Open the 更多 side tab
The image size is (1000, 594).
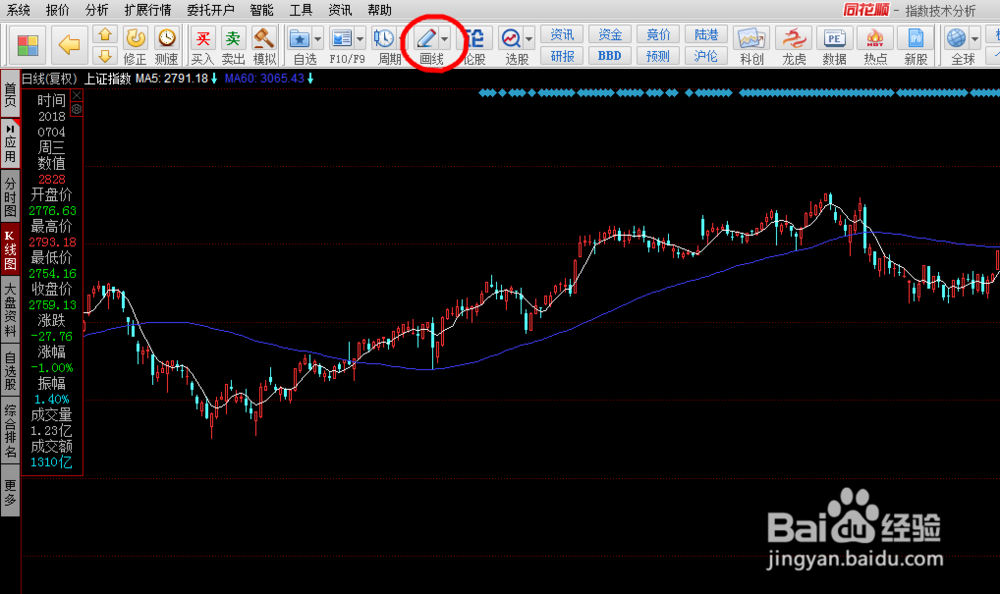(x=10, y=492)
